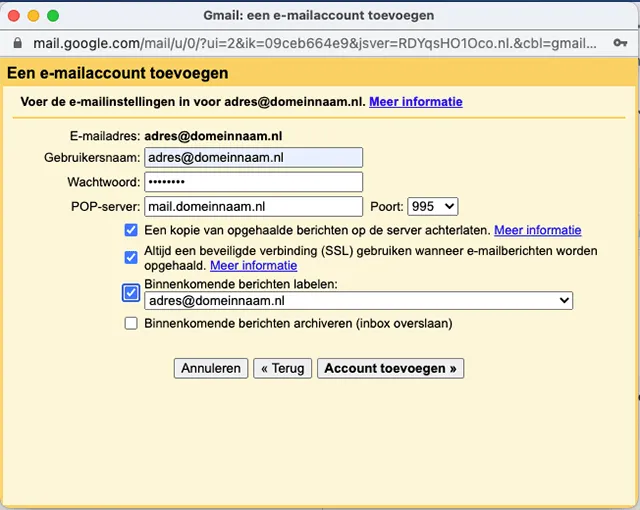Image resolution: width=640 pixels, height=510 pixels.
Task: Enable Binnenkomende berichten archiveren checkbox
Action: pyautogui.click(x=131, y=324)
